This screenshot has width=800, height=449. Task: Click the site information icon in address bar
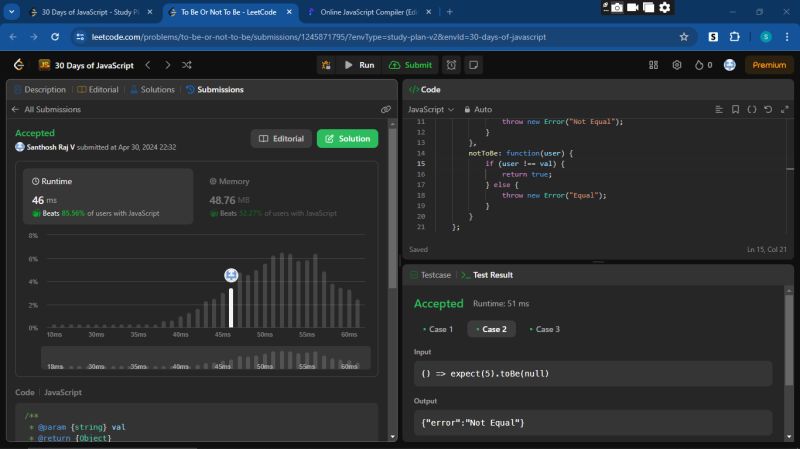point(80,37)
